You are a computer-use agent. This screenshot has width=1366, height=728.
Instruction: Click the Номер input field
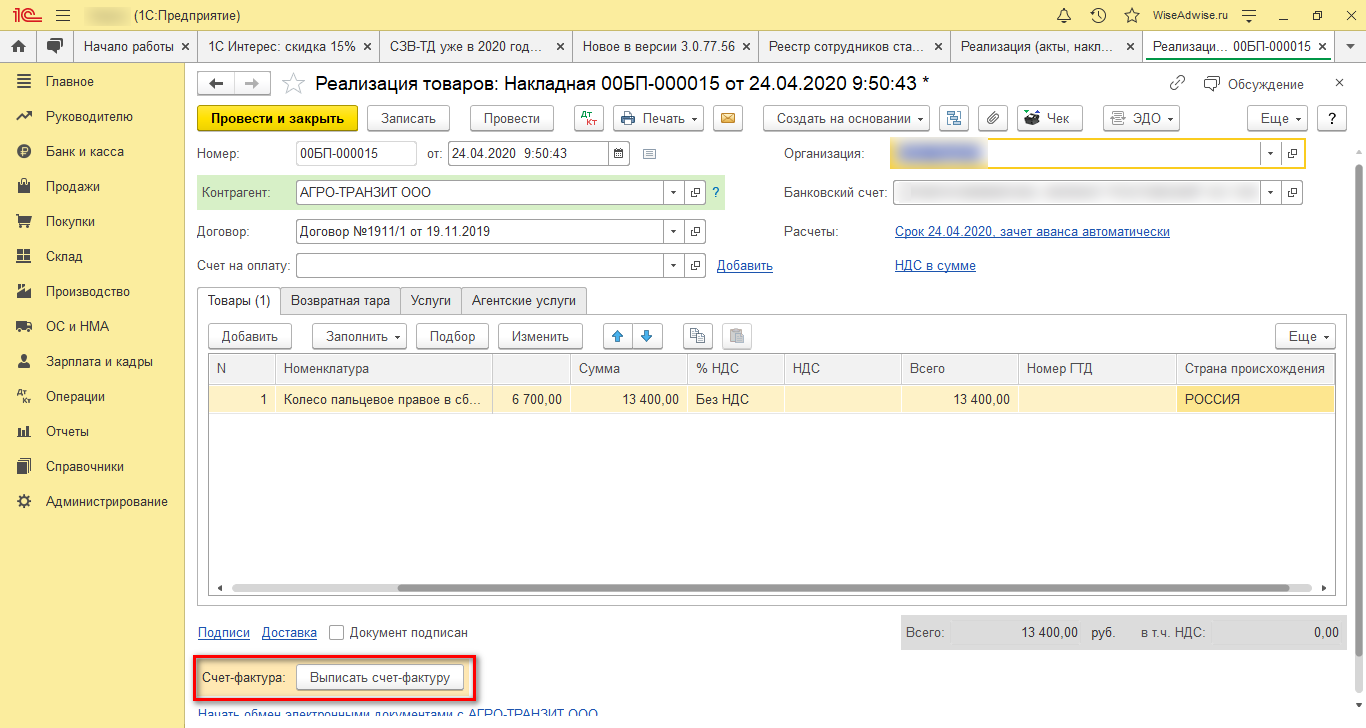(x=356, y=153)
